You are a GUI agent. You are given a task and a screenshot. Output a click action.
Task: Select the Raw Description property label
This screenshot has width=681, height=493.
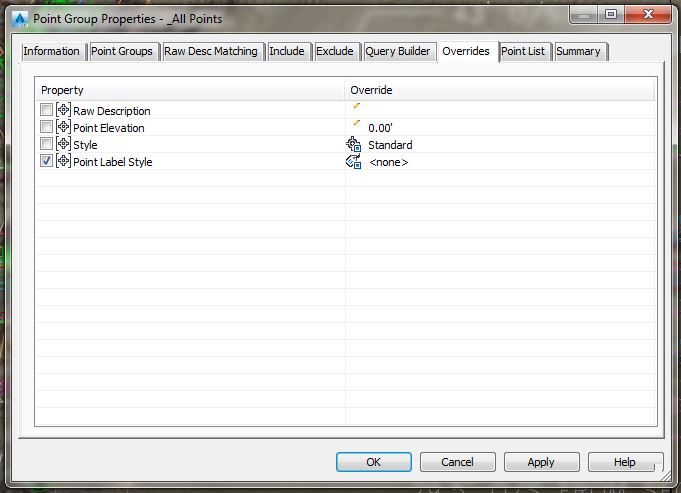tap(112, 111)
